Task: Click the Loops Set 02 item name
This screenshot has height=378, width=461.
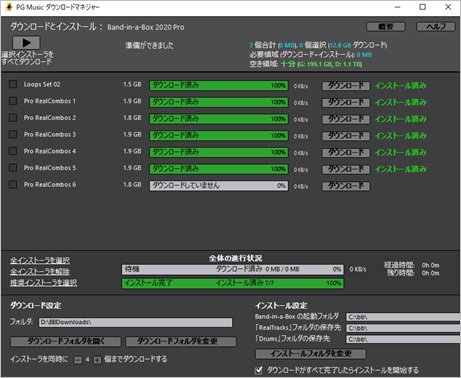Action: 42,84
